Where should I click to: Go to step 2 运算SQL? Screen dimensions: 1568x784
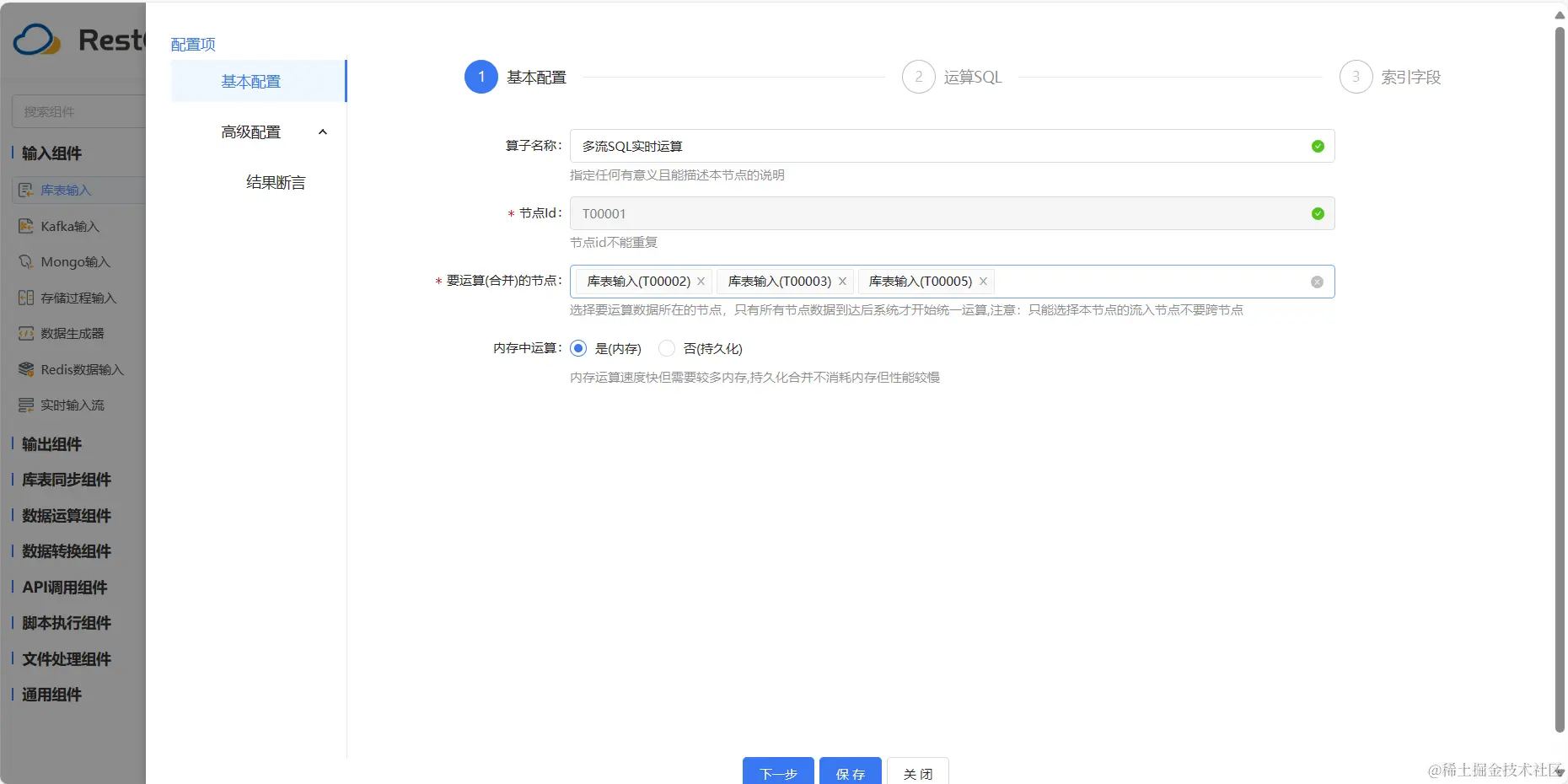tap(952, 78)
